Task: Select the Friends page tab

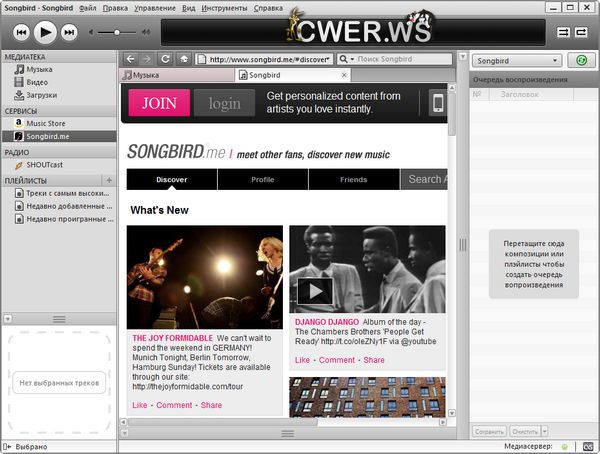Action: pos(354,180)
